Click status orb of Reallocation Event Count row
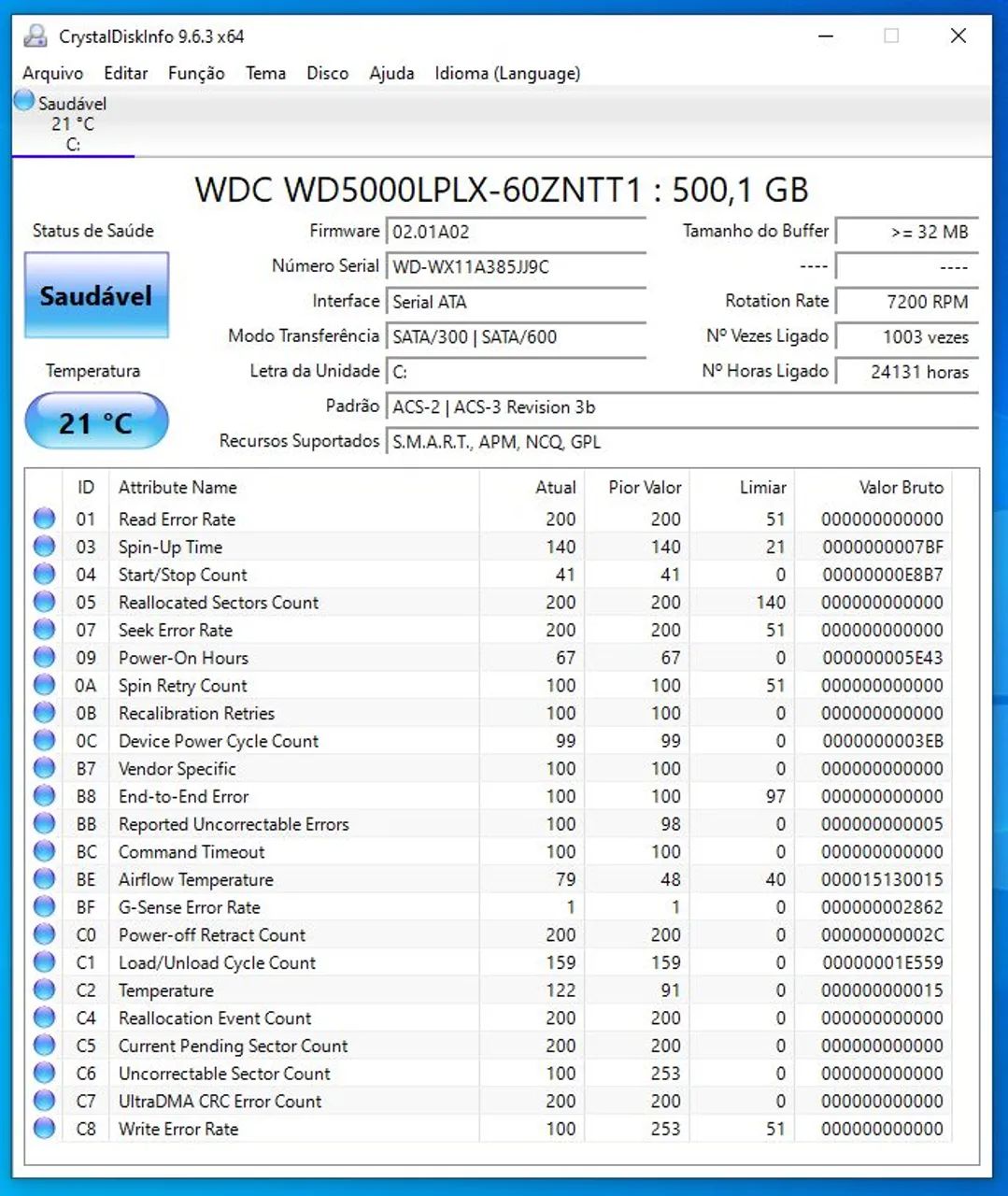The width and height of the screenshot is (1008, 1196). click(44, 1018)
